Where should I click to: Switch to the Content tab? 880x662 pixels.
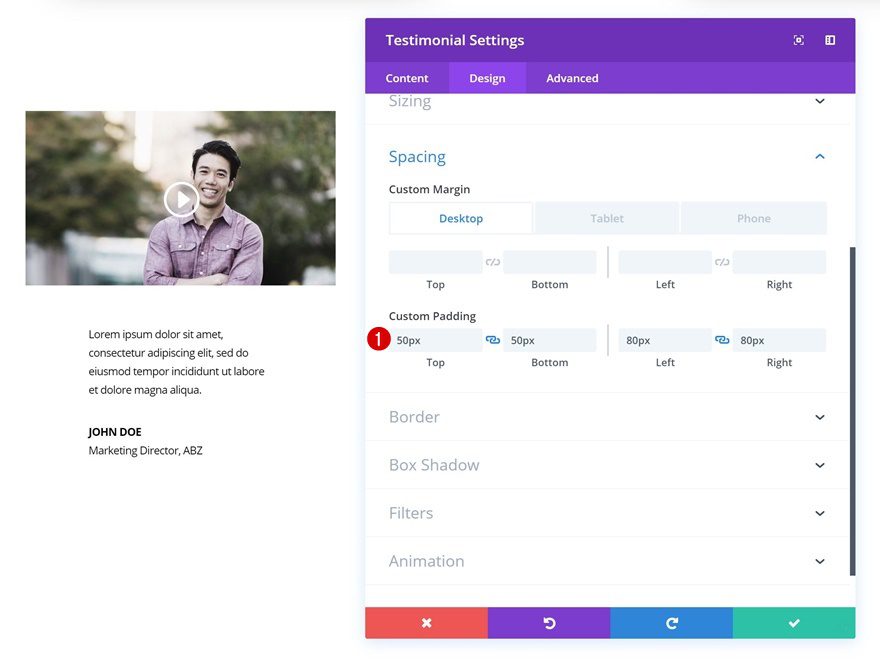coord(407,77)
